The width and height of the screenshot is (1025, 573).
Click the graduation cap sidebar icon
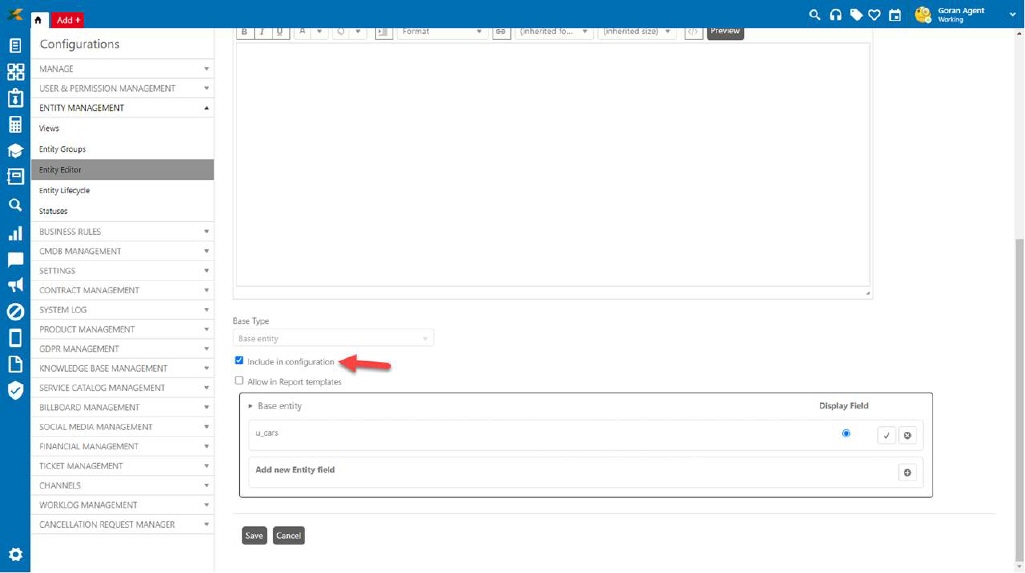(15, 152)
